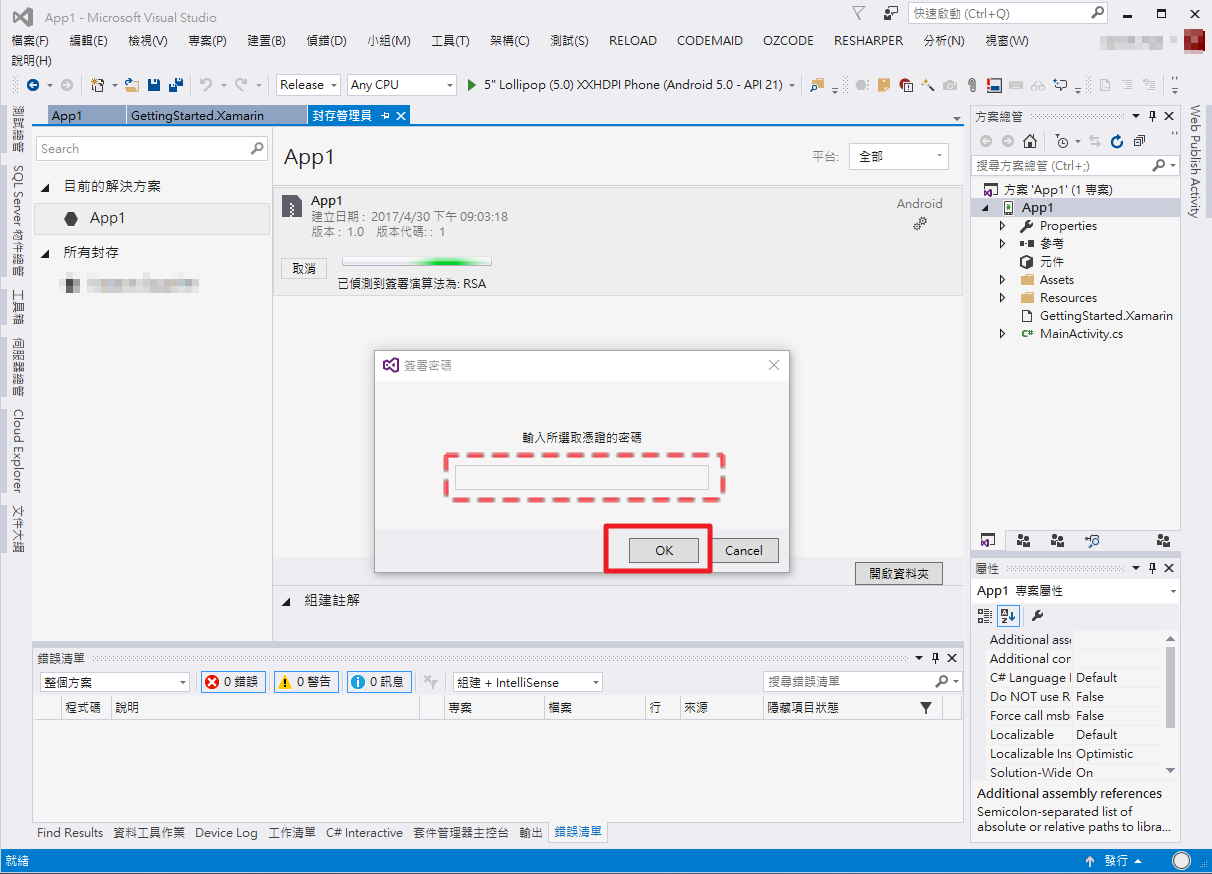Open the Cloud Explorer side tab
This screenshot has height=874, width=1212.
click(18, 451)
